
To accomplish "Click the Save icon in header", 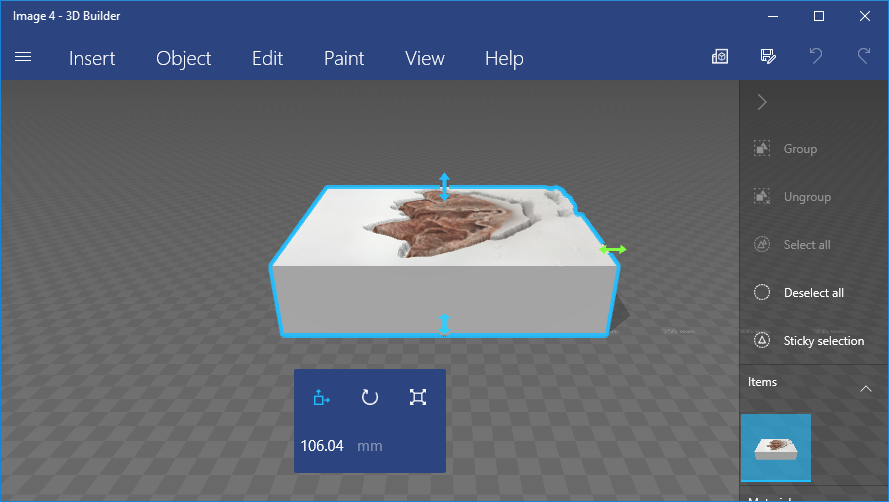I will coord(768,57).
